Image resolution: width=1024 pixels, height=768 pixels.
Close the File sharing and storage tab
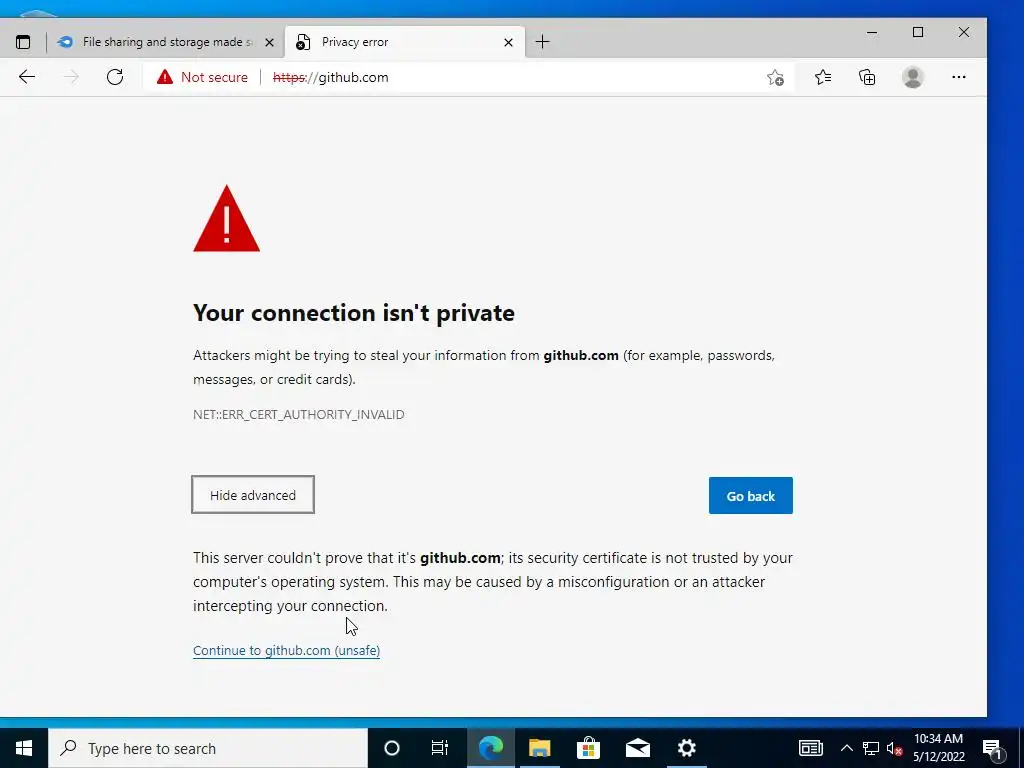click(x=269, y=42)
